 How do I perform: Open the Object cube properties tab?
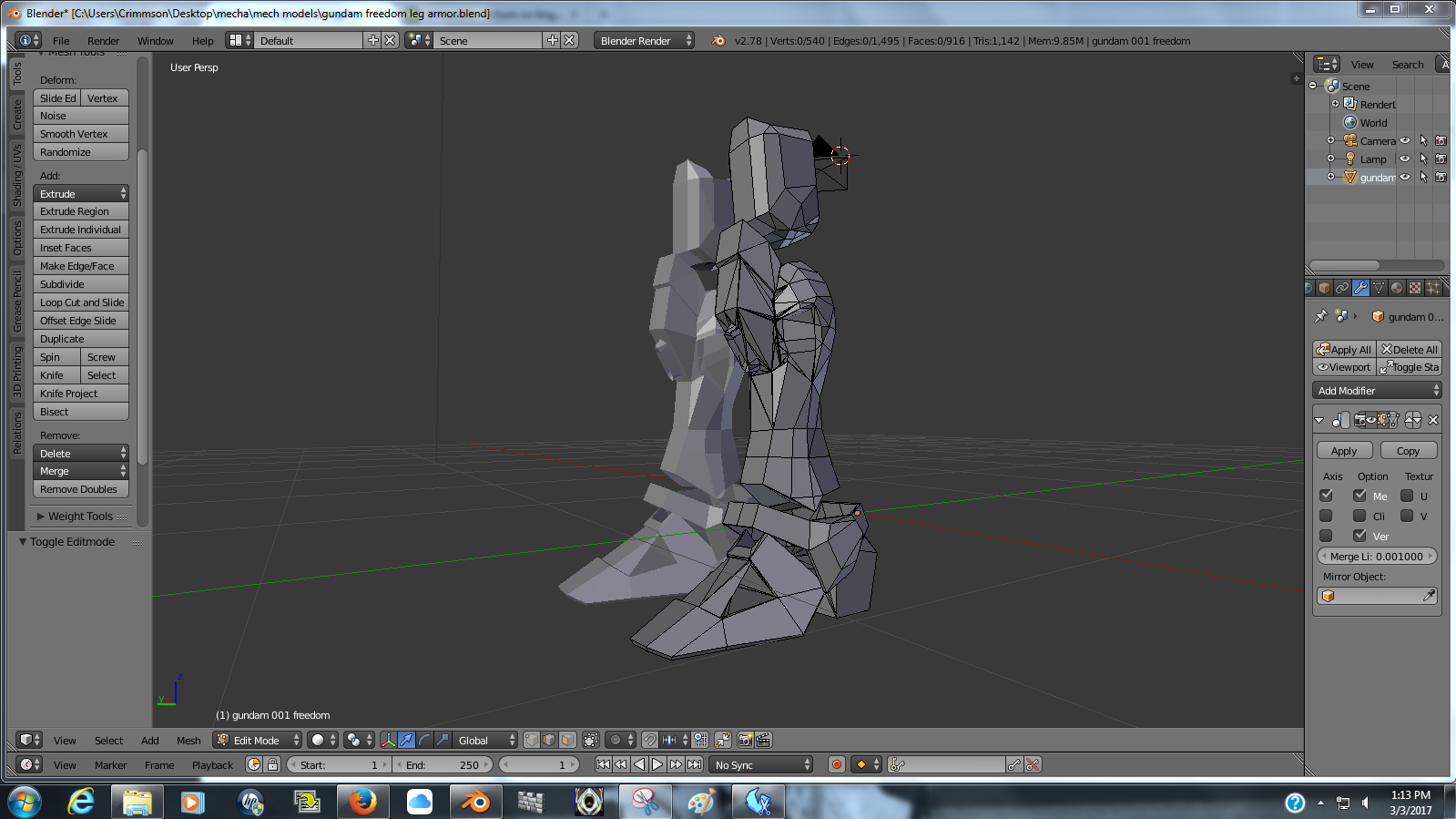[1324, 288]
